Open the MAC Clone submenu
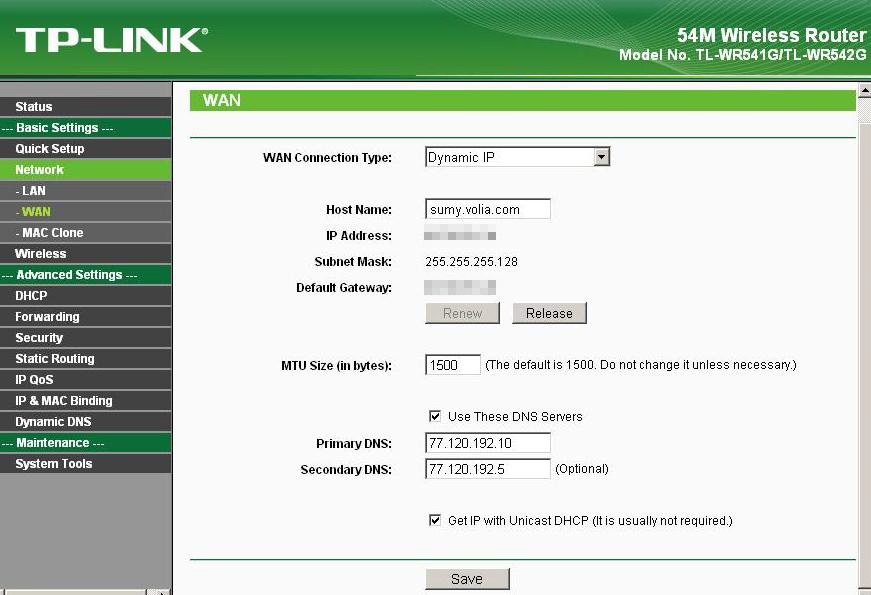 pyautogui.click(x=50, y=233)
